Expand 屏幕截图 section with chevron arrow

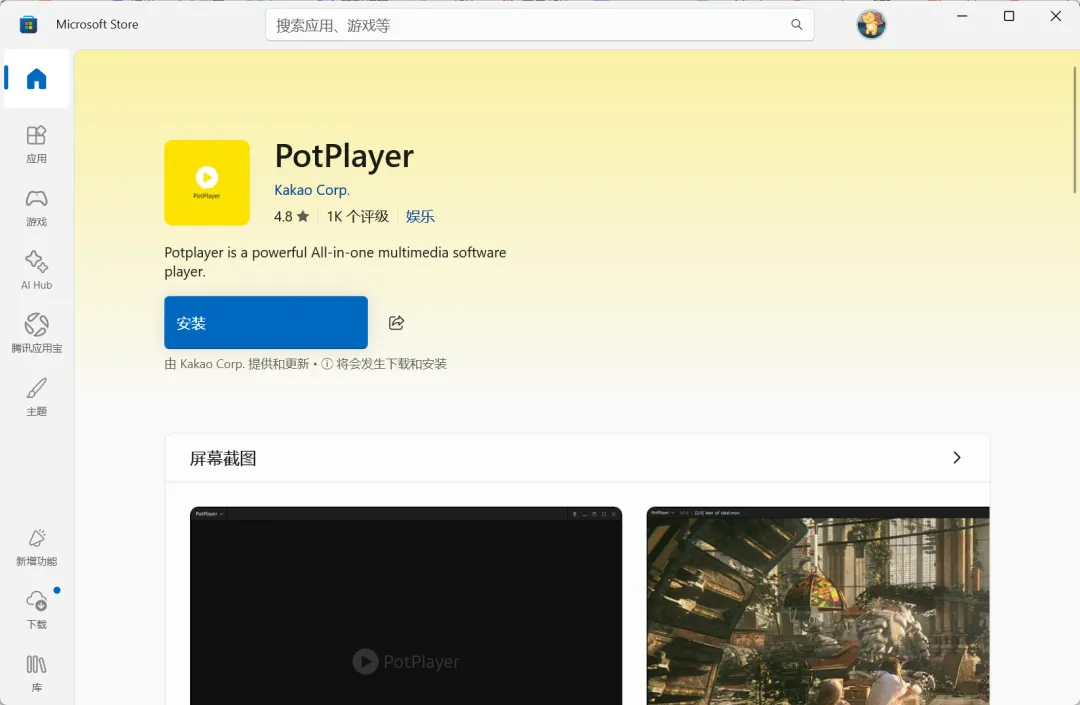pyautogui.click(x=957, y=458)
